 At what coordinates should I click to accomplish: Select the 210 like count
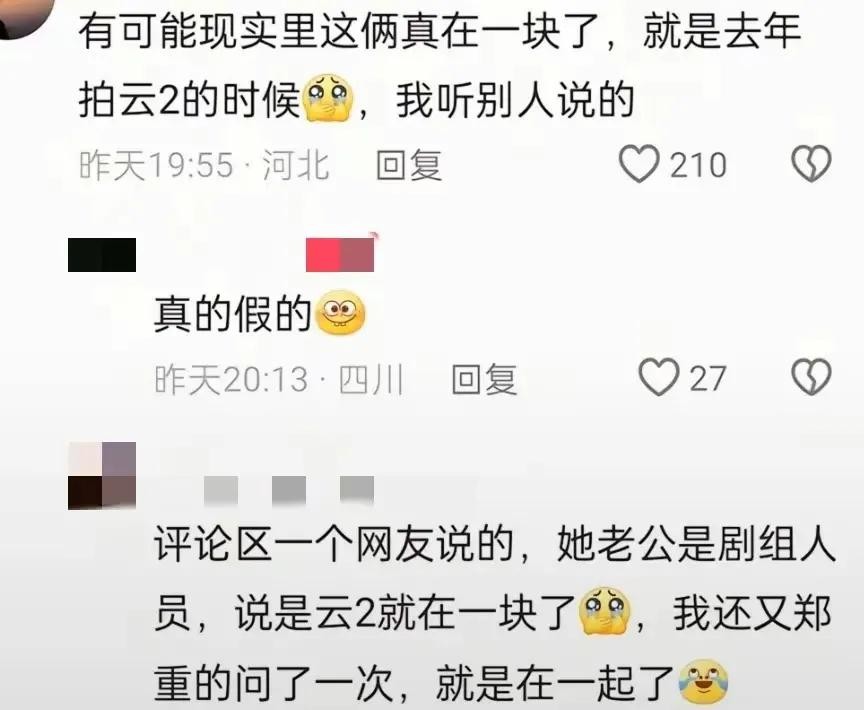coord(698,165)
